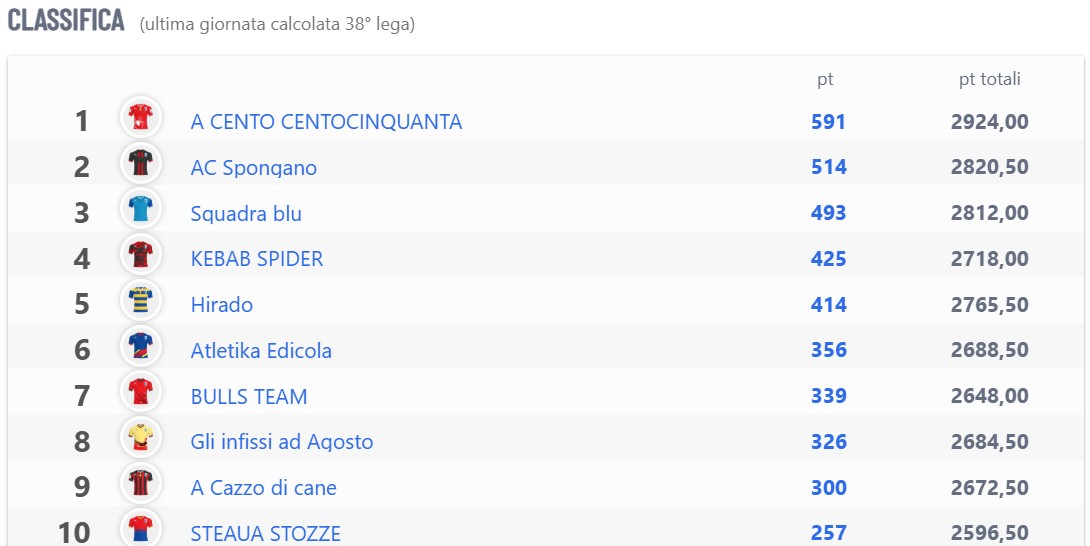Screen dimensions: 1090x546
Task: Click the BULLS TEAM red jersey icon
Action: pyautogui.click(x=140, y=392)
